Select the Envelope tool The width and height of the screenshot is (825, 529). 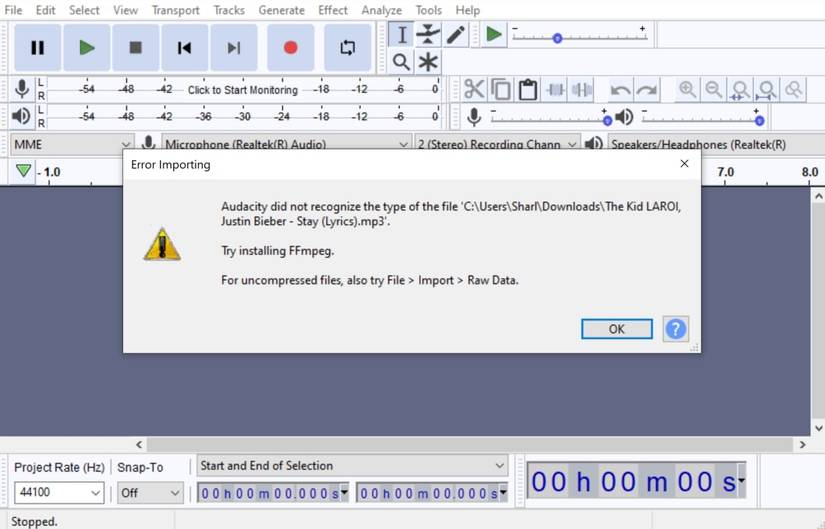click(428, 35)
